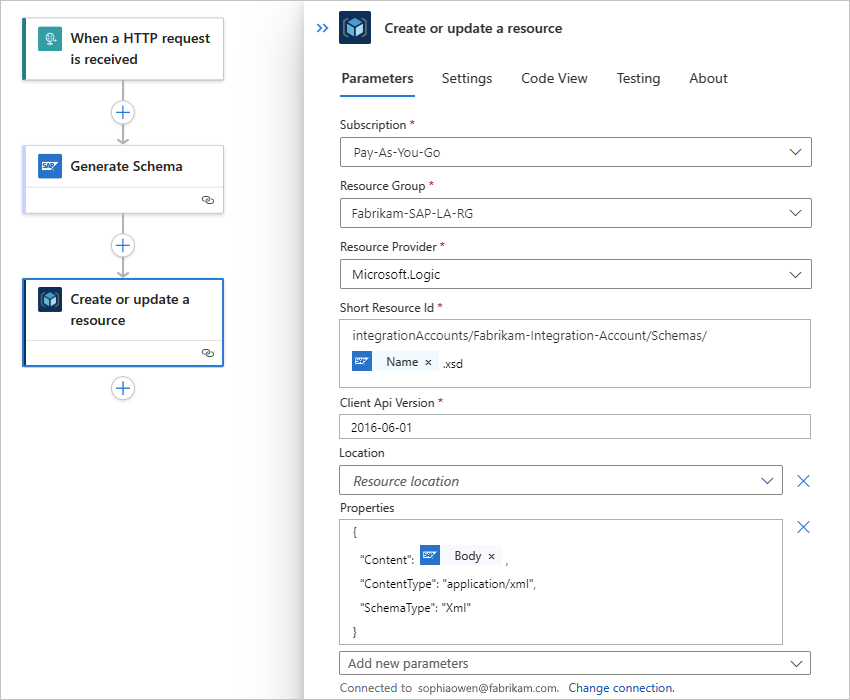The image size is (850, 700).
Task: Add a step after Create or update a resource
Action: click(123, 388)
